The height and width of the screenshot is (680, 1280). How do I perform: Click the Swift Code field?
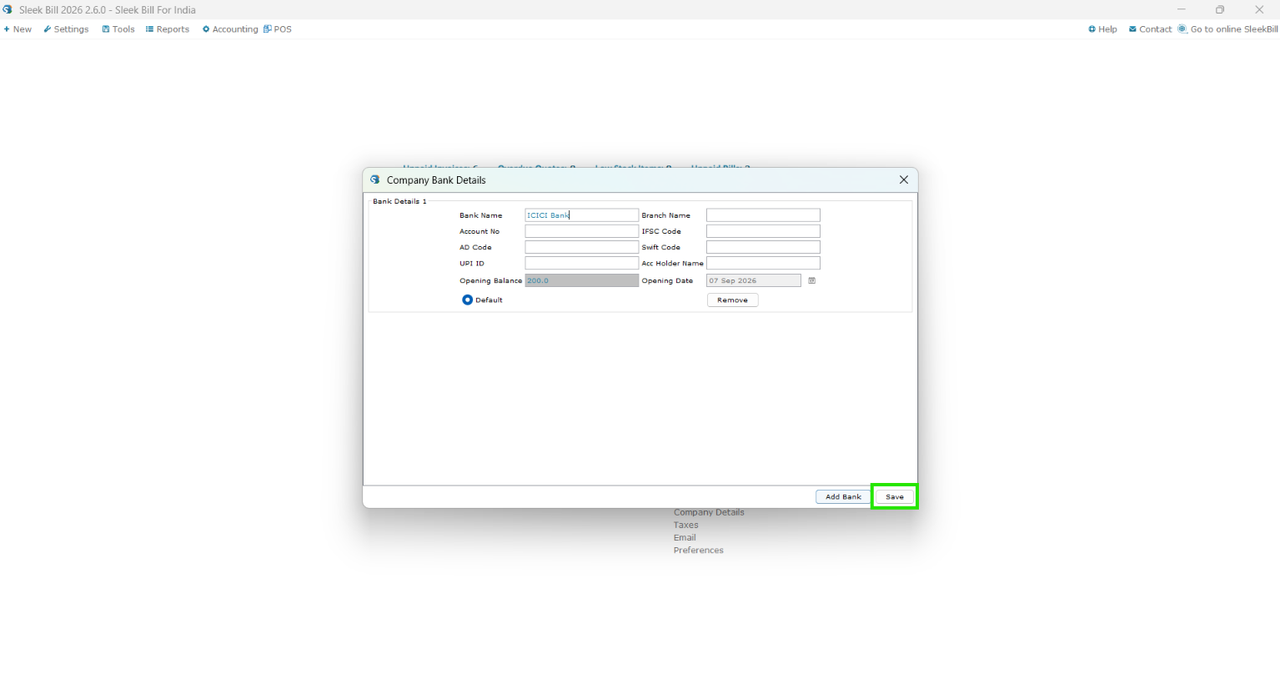[x=763, y=247]
